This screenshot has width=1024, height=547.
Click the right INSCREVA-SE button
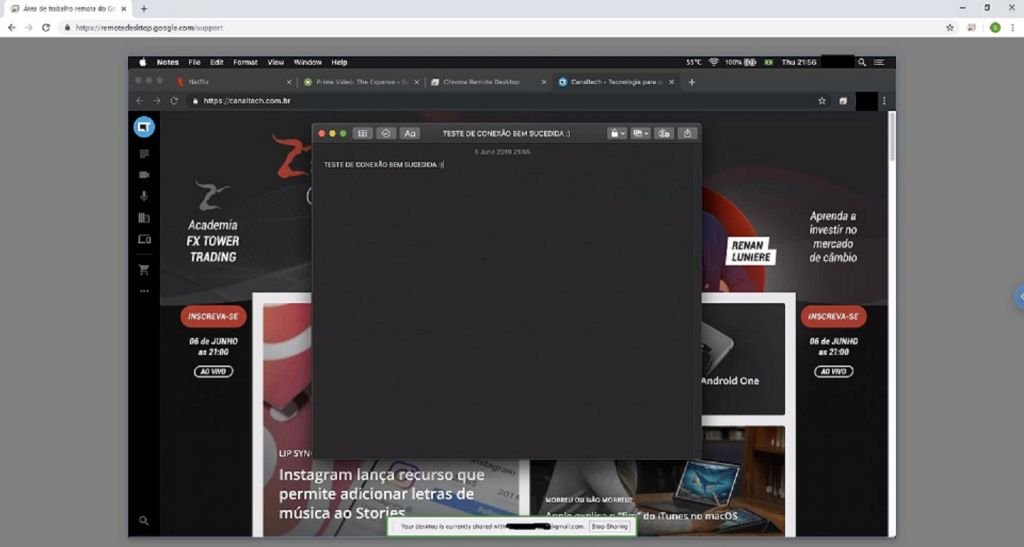pos(833,317)
